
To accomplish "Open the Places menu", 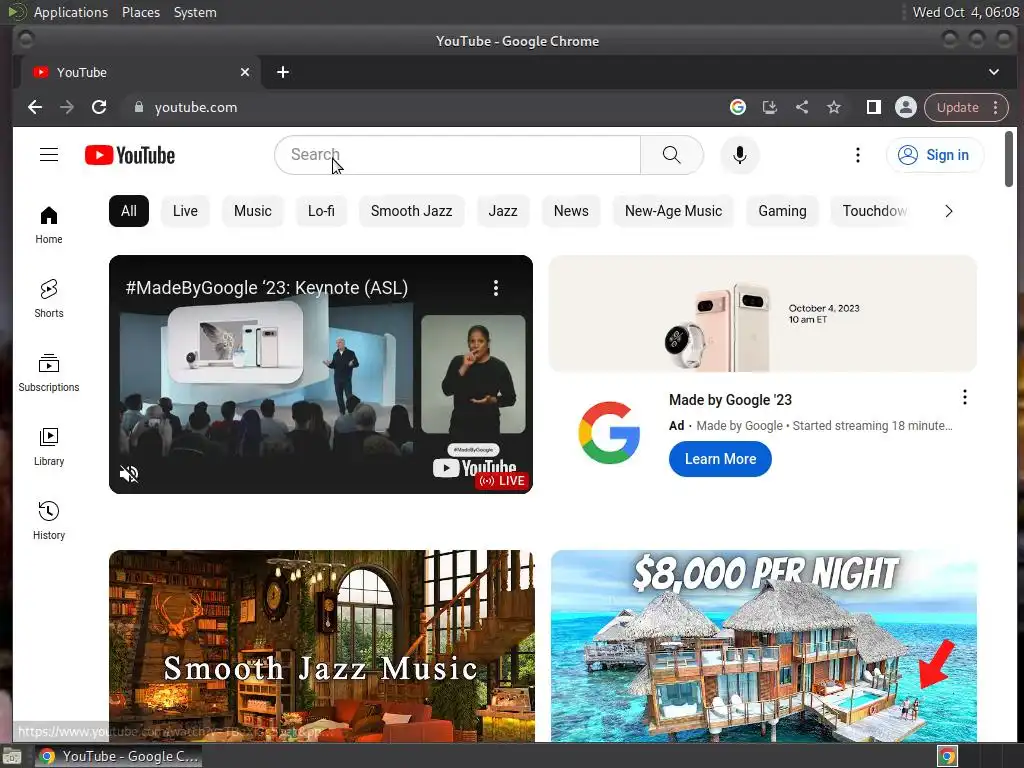I will [141, 12].
